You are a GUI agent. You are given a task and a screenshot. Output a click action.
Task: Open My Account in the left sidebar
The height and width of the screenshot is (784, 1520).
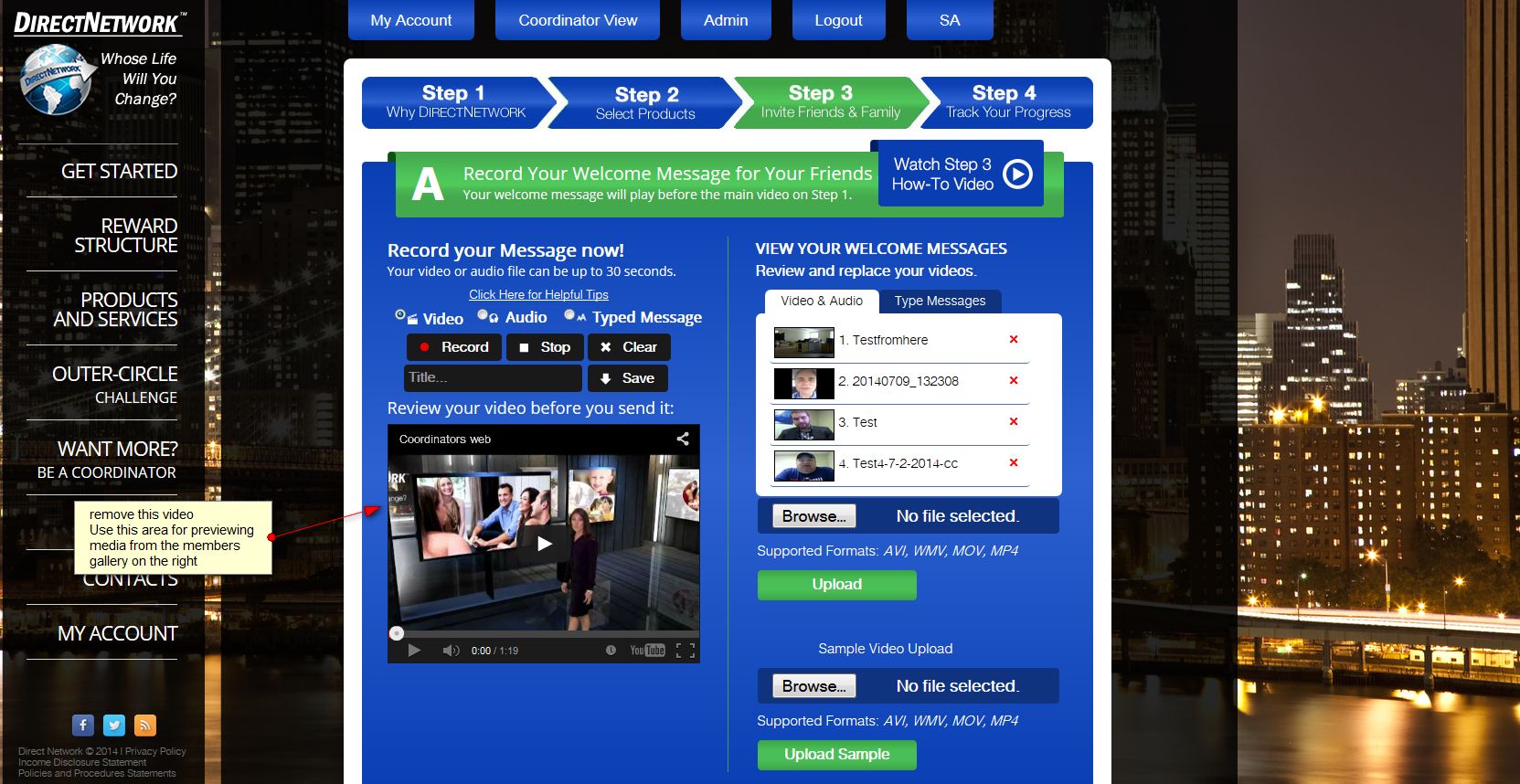(118, 633)
